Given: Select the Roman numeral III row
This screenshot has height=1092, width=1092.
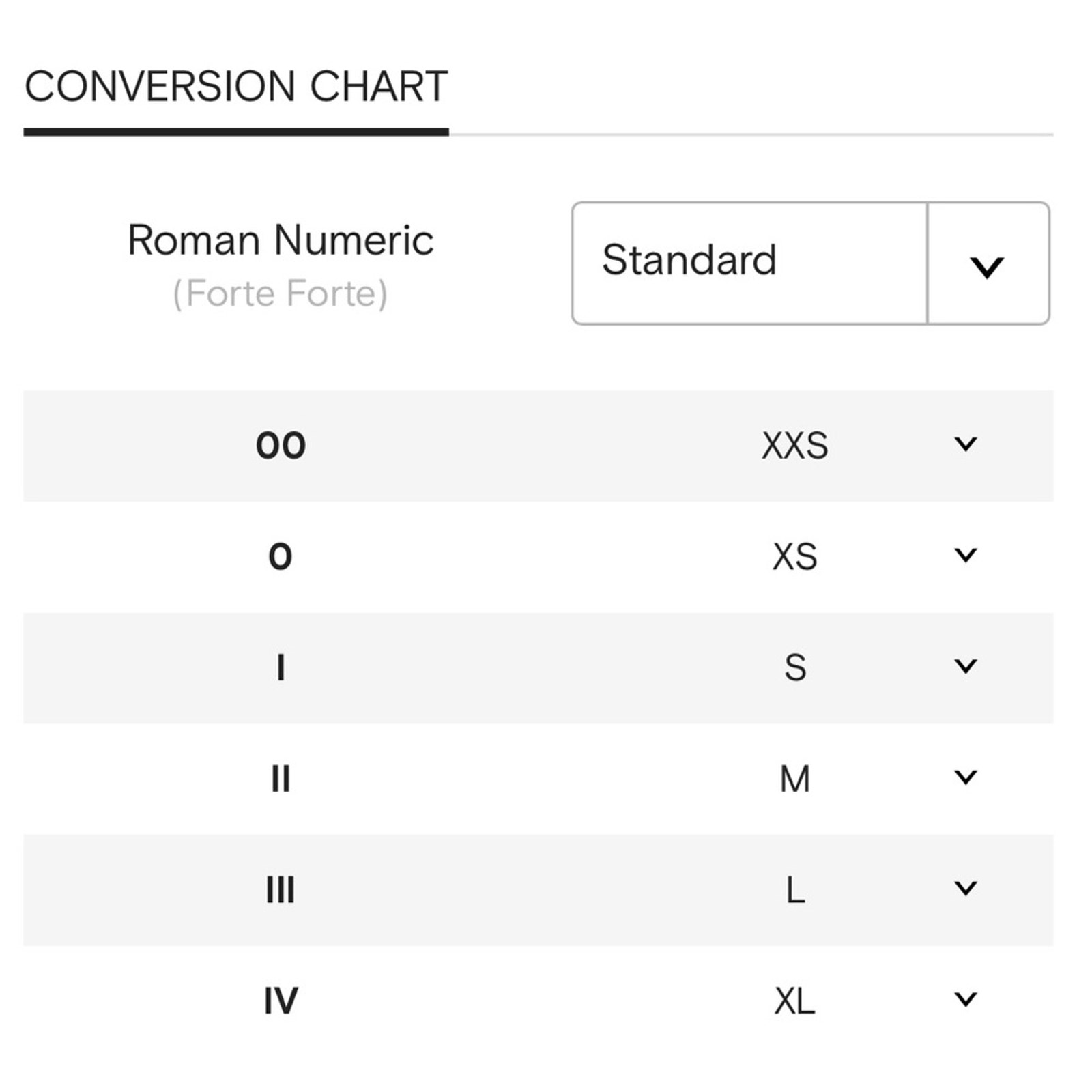Looking at the screenshot, I should tap(538, 890).
